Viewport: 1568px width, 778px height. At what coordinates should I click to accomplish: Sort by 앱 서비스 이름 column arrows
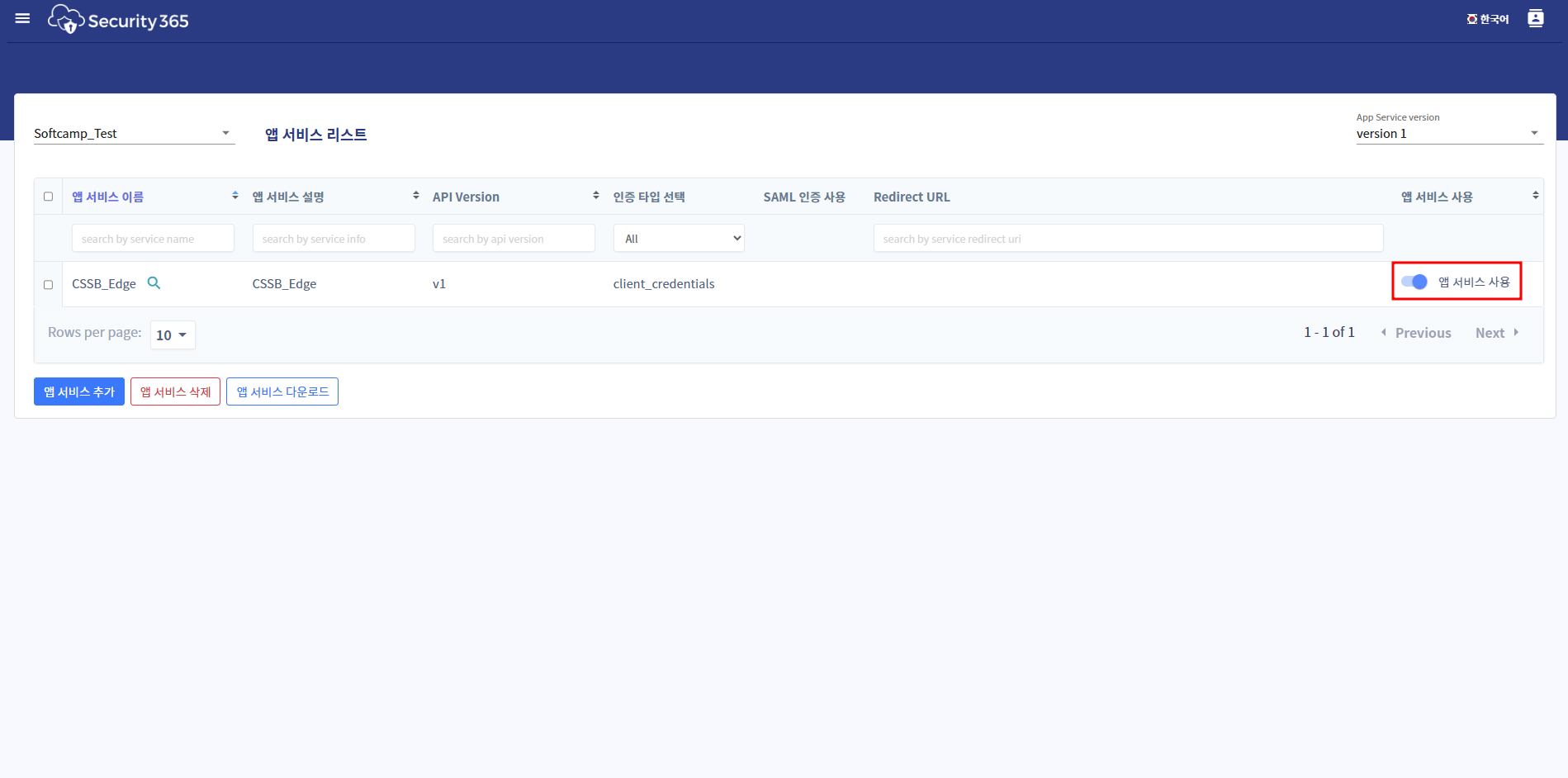click(x=234, y=196)
